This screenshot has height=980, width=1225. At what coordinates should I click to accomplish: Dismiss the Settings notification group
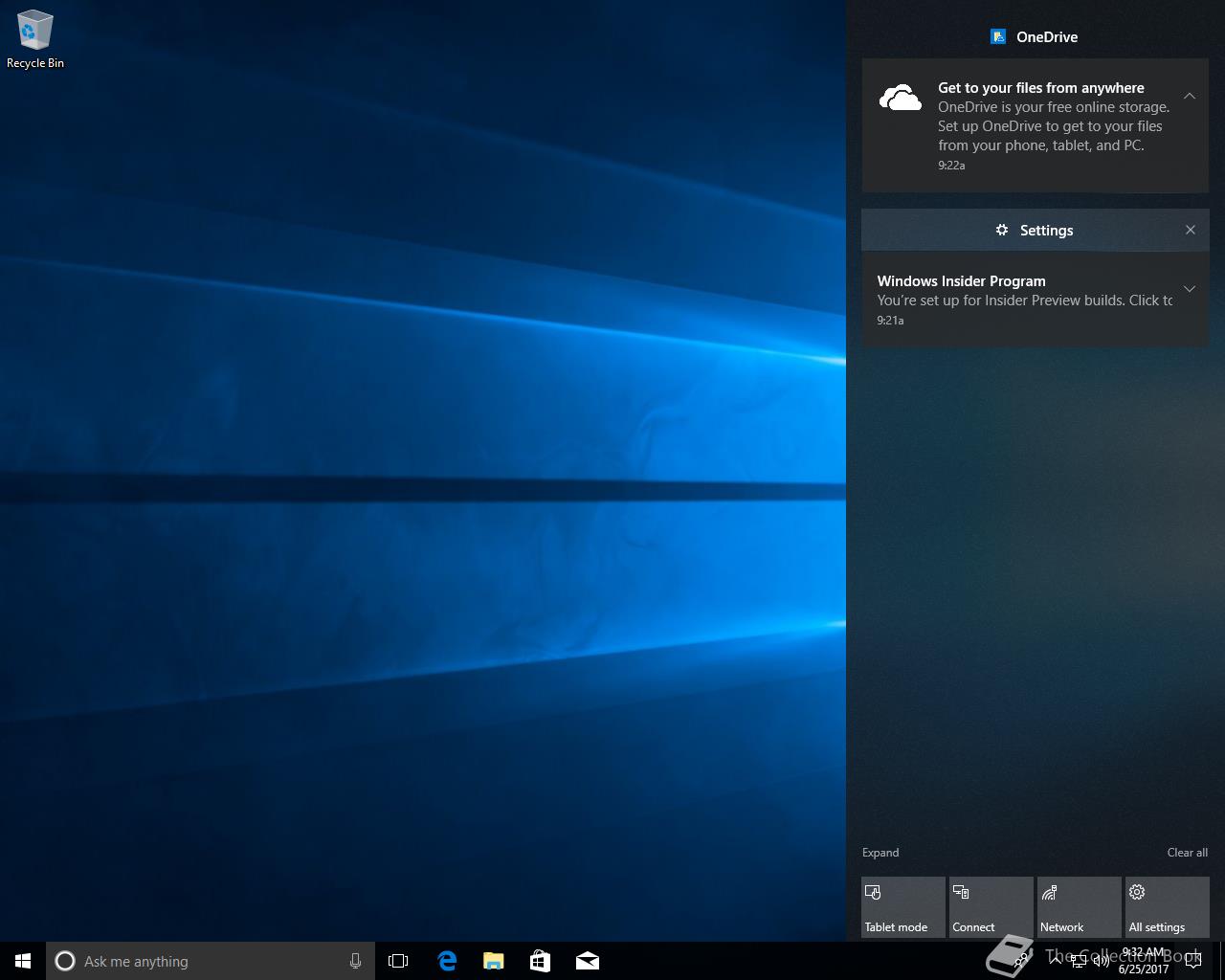1191,230
